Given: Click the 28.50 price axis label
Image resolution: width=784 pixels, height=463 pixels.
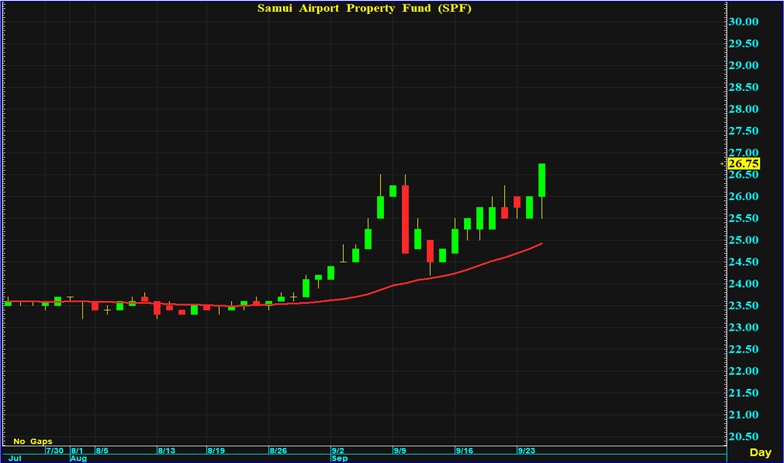Looking at the screenshot, I should pyautogui.click(x=744, y=87).
